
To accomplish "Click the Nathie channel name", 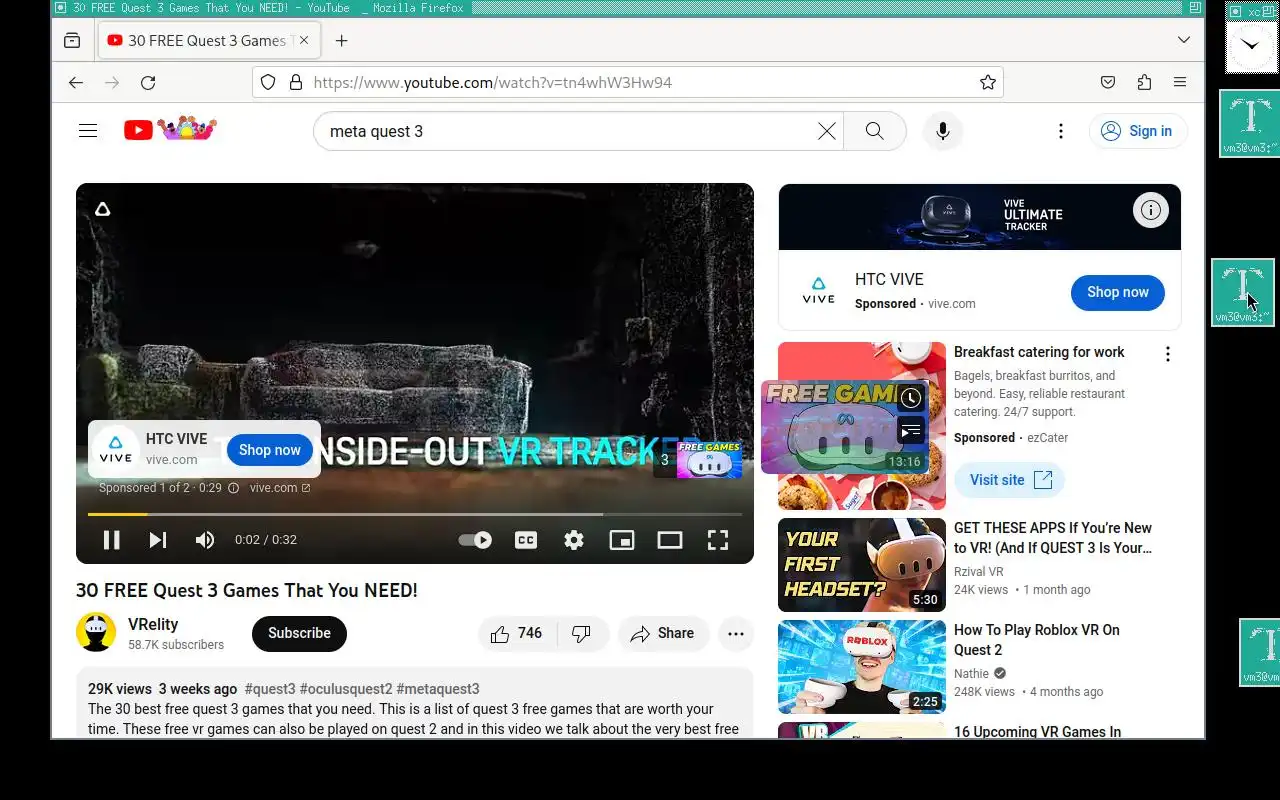I will coord(971,674).
